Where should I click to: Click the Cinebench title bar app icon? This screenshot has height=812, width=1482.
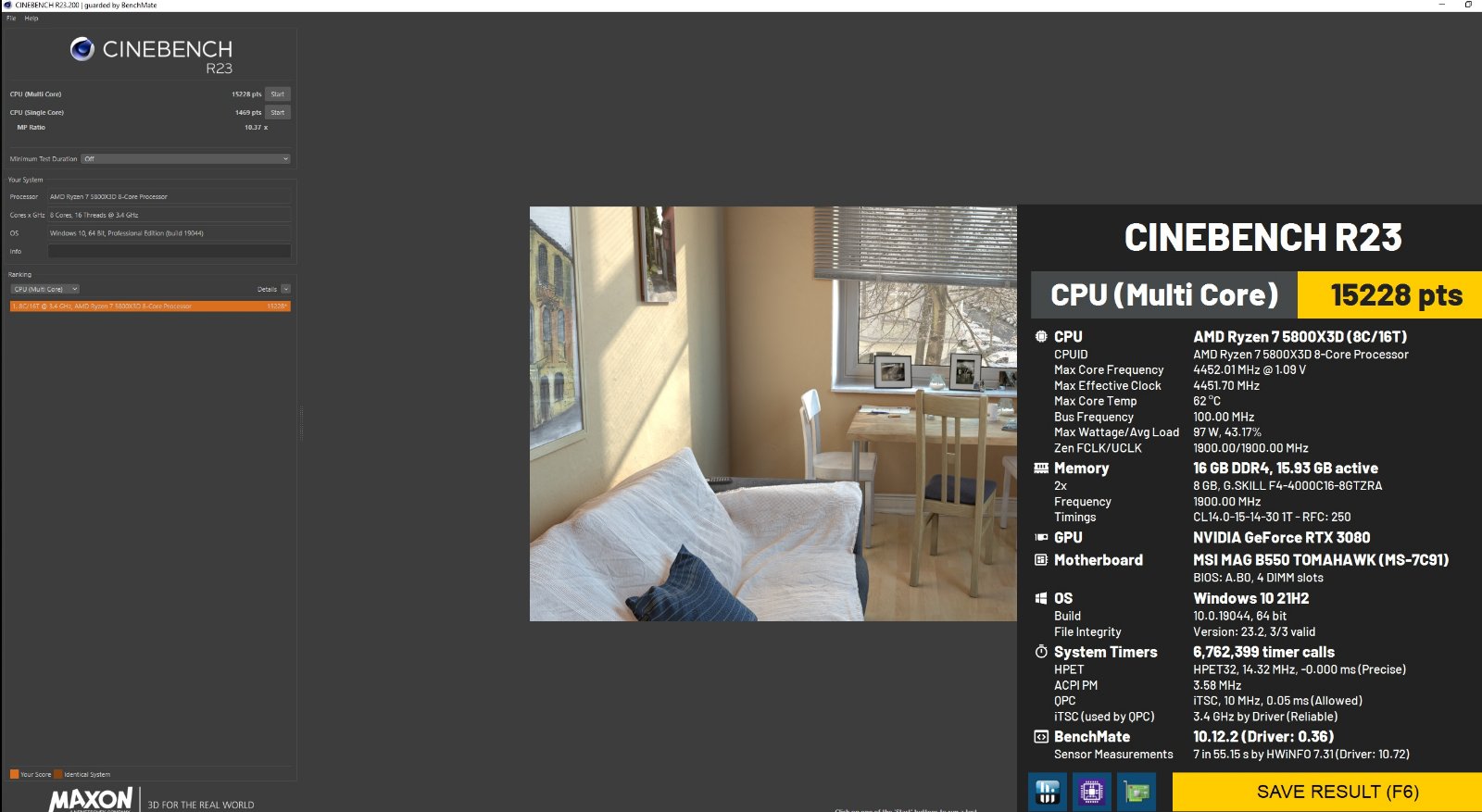pyautogui.click(x=8, y=5)
